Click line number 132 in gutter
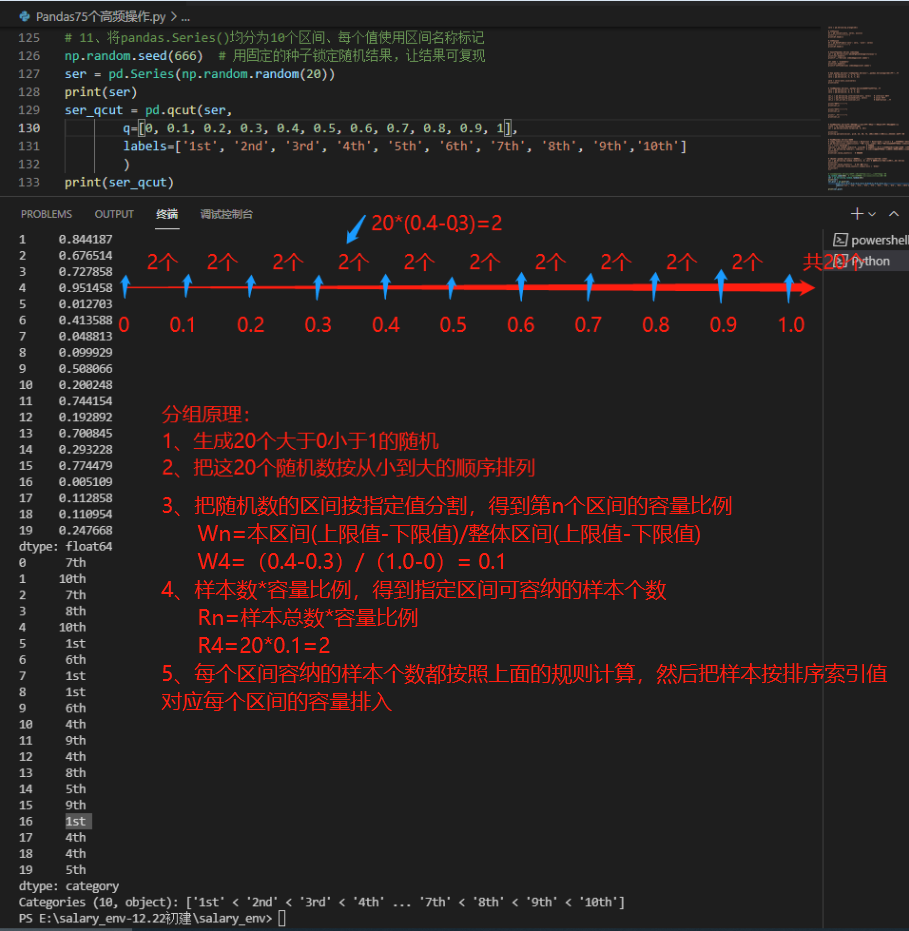 point(29,164)
